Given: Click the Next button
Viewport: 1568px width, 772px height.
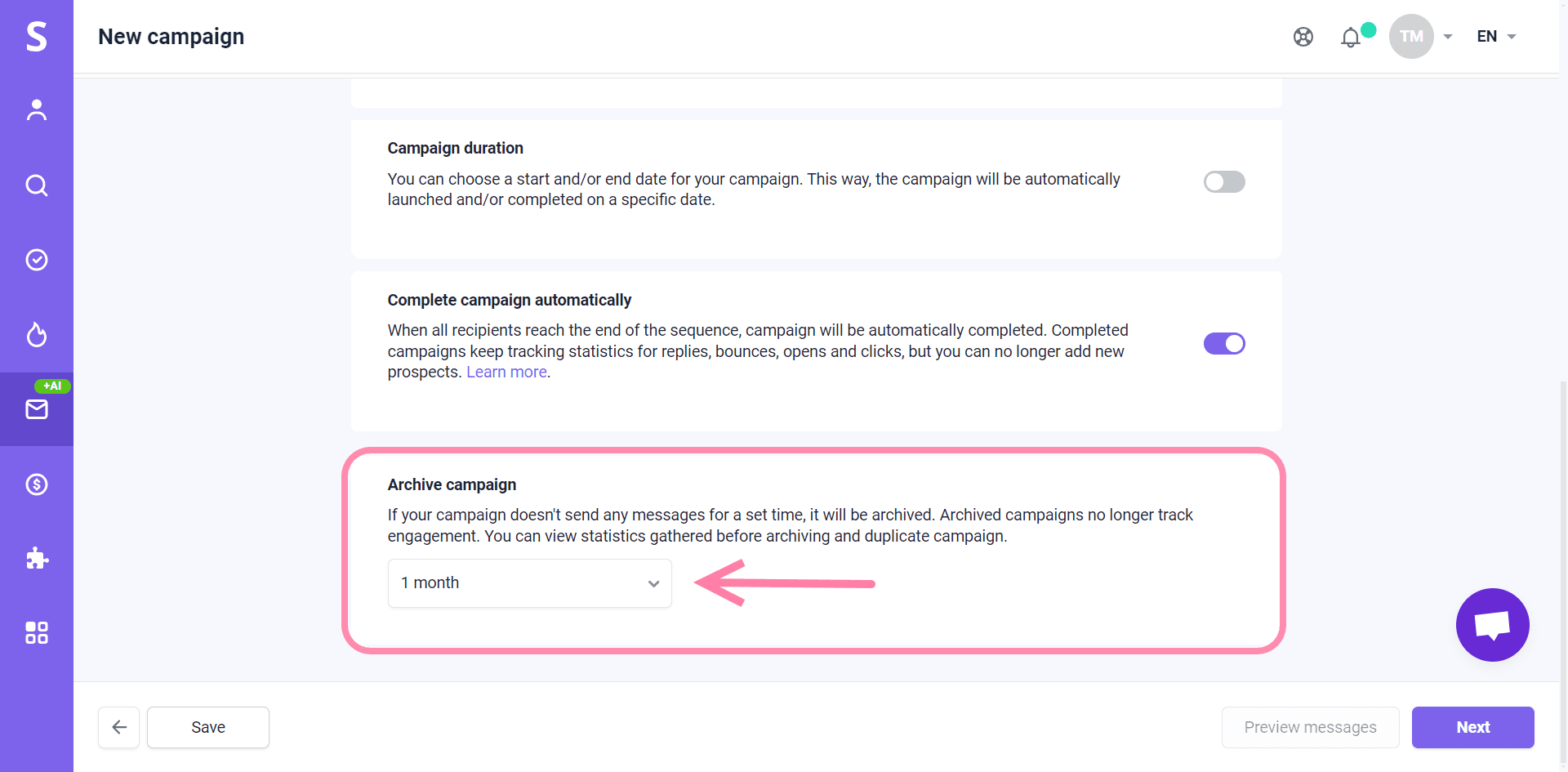Looking at the screenshot, I should coord(1472,727).
